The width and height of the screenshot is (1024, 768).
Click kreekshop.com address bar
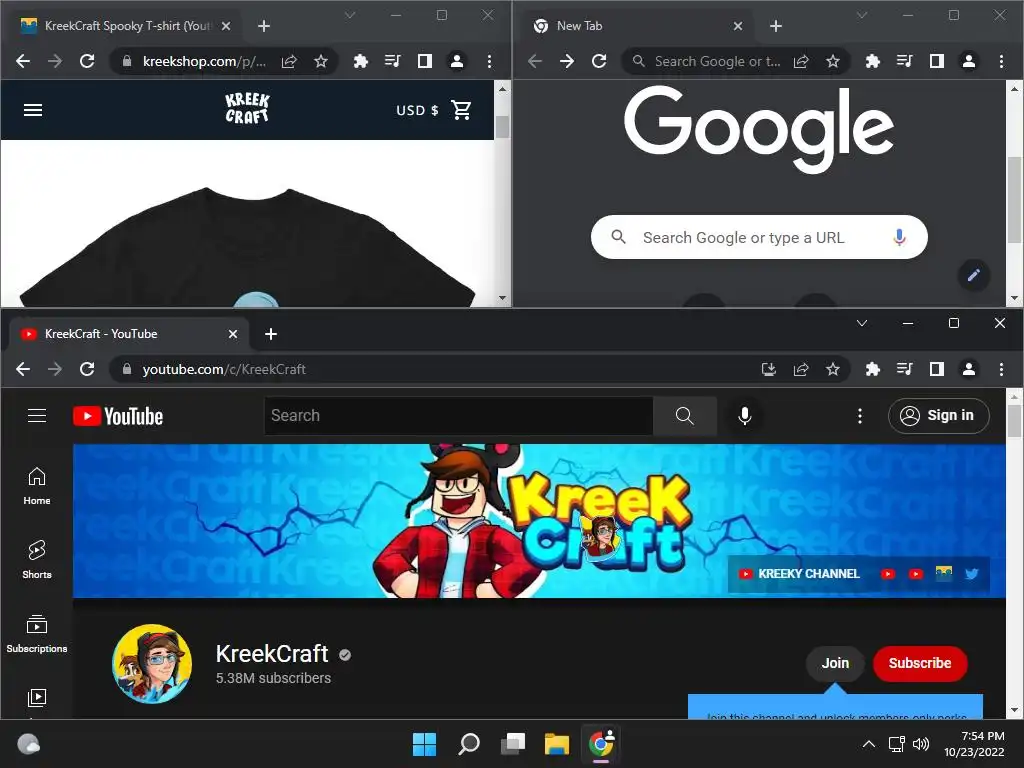[204, 61]
